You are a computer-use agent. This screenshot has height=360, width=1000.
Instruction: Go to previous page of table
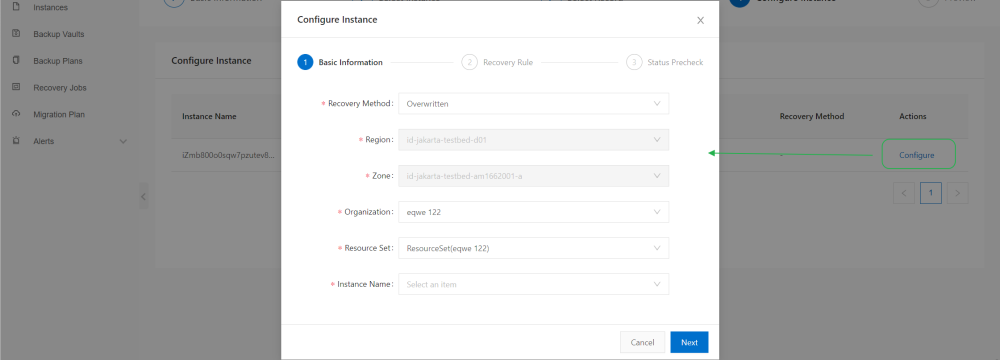click(904, 192)
